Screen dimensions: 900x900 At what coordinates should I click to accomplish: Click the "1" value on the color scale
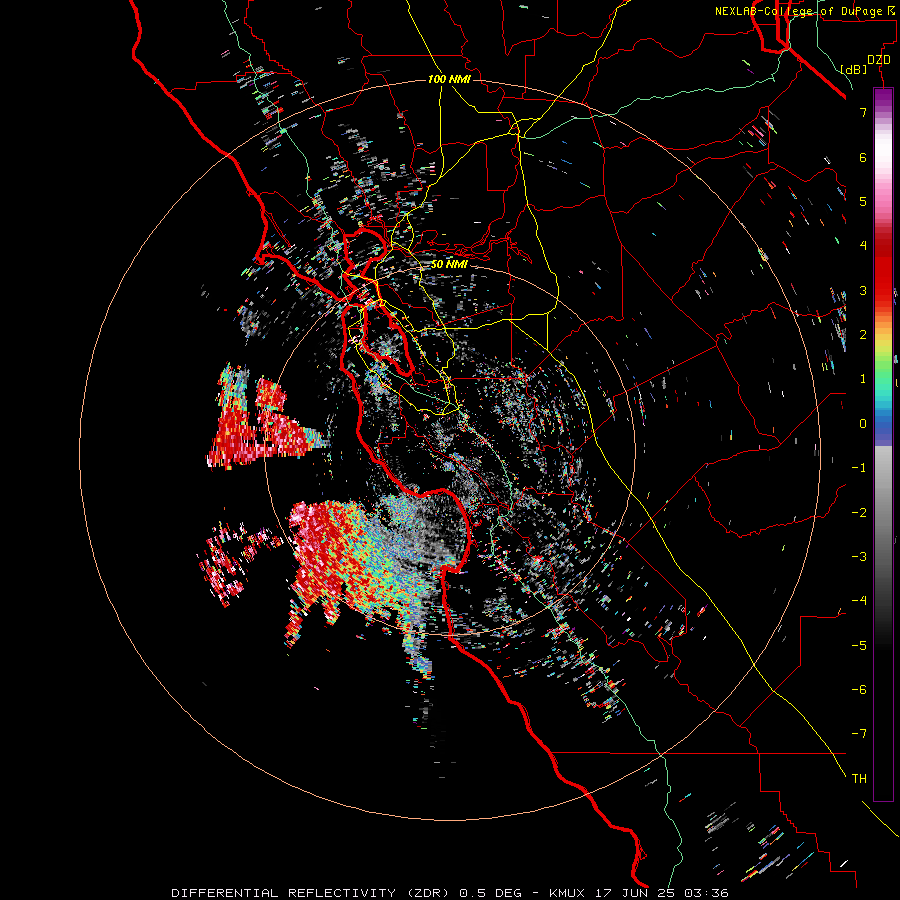[x=863, y=379]
